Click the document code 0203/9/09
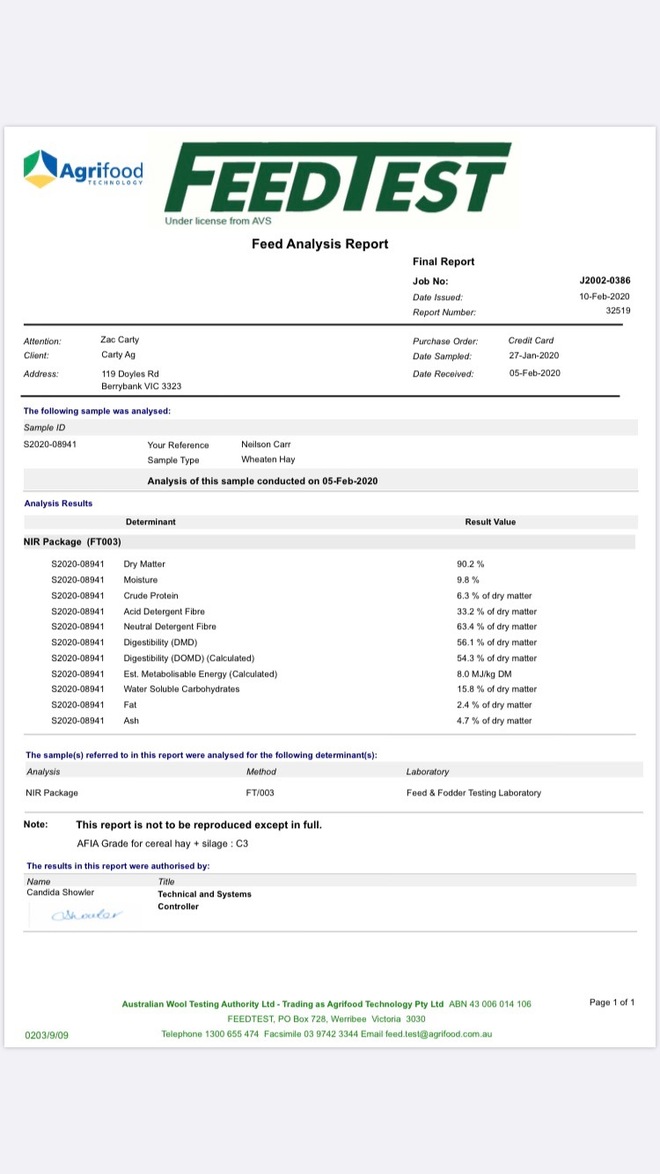The height and width of the screenshot is (1174, 660). click(x=46, y=1035)
